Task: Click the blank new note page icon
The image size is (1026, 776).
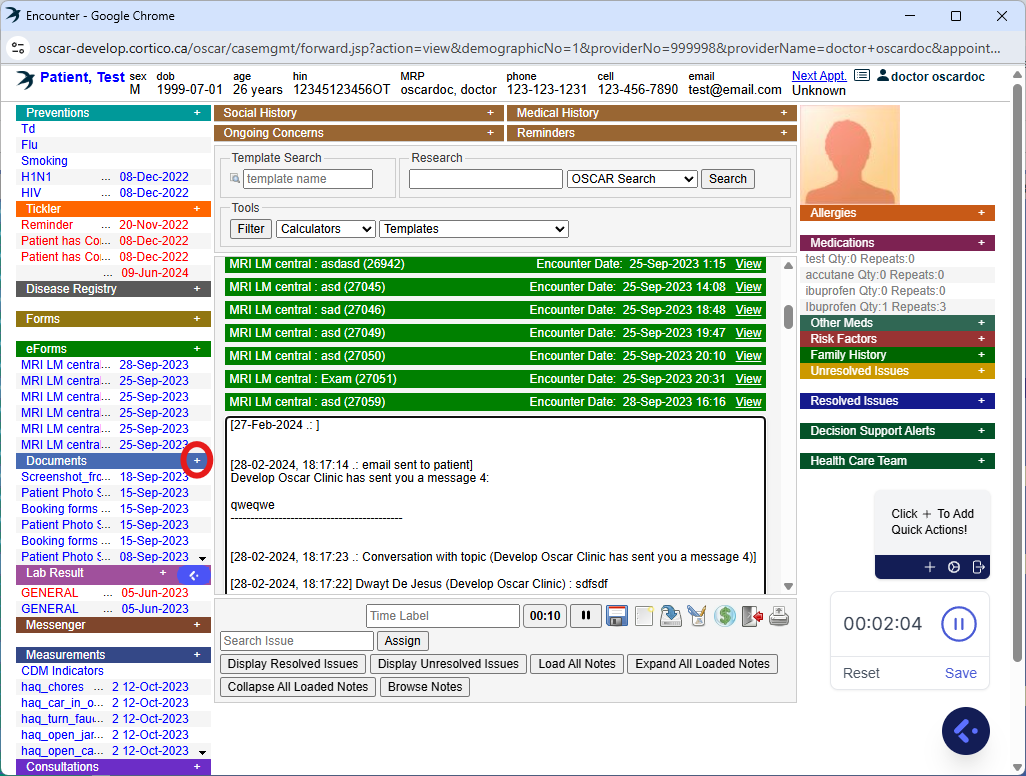Action: (644, 616)
